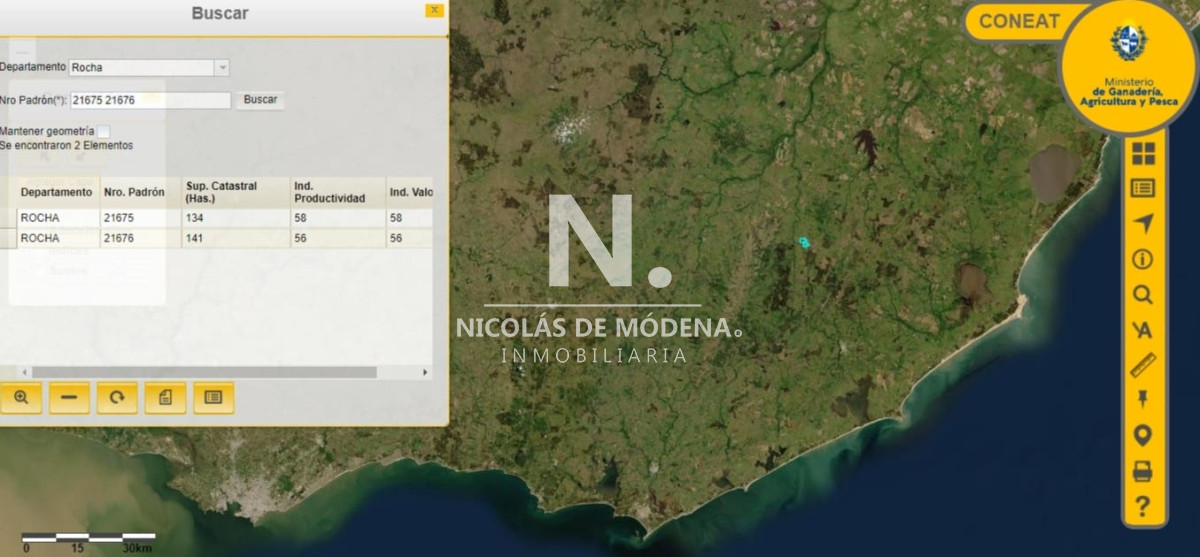Select the text annotation tool
1200x557 pixels.
coord(1143,330)
